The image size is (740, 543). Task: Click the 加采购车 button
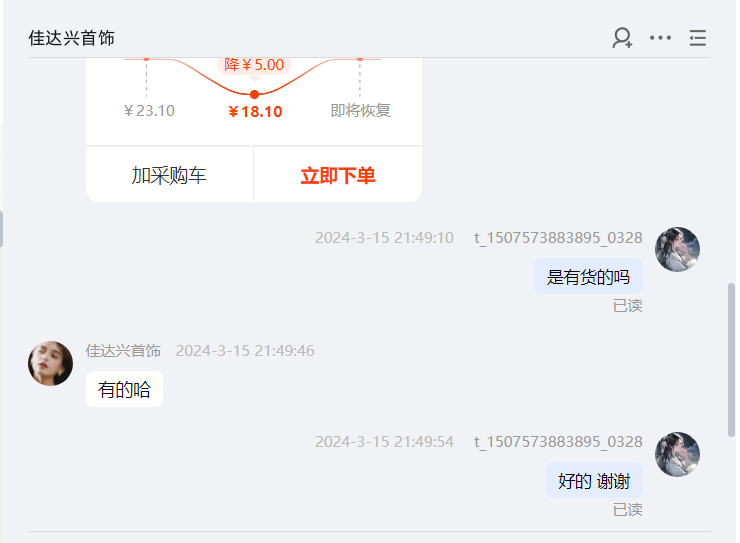click(x=169, y=175)
